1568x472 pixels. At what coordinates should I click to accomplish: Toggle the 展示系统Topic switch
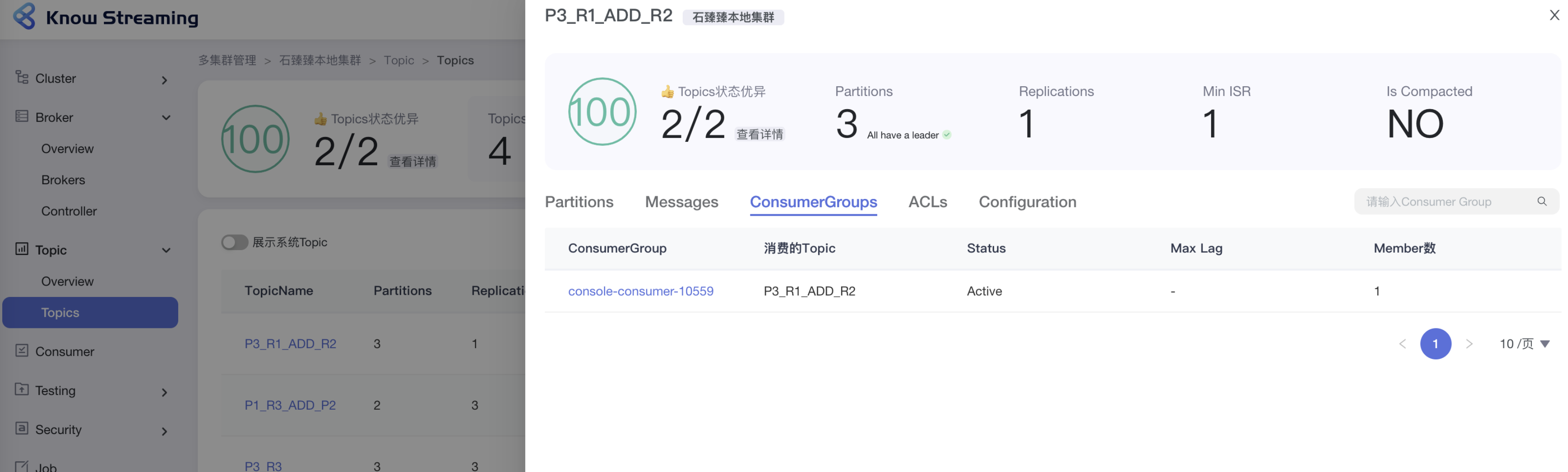(234, 242)
